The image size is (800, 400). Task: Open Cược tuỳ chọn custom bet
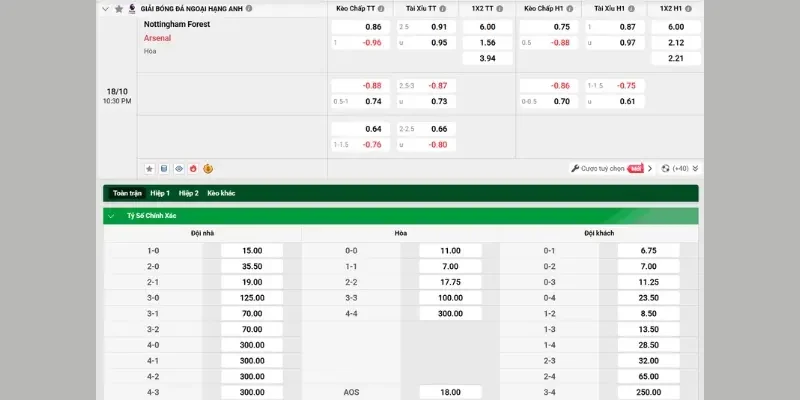coord(603,168)
